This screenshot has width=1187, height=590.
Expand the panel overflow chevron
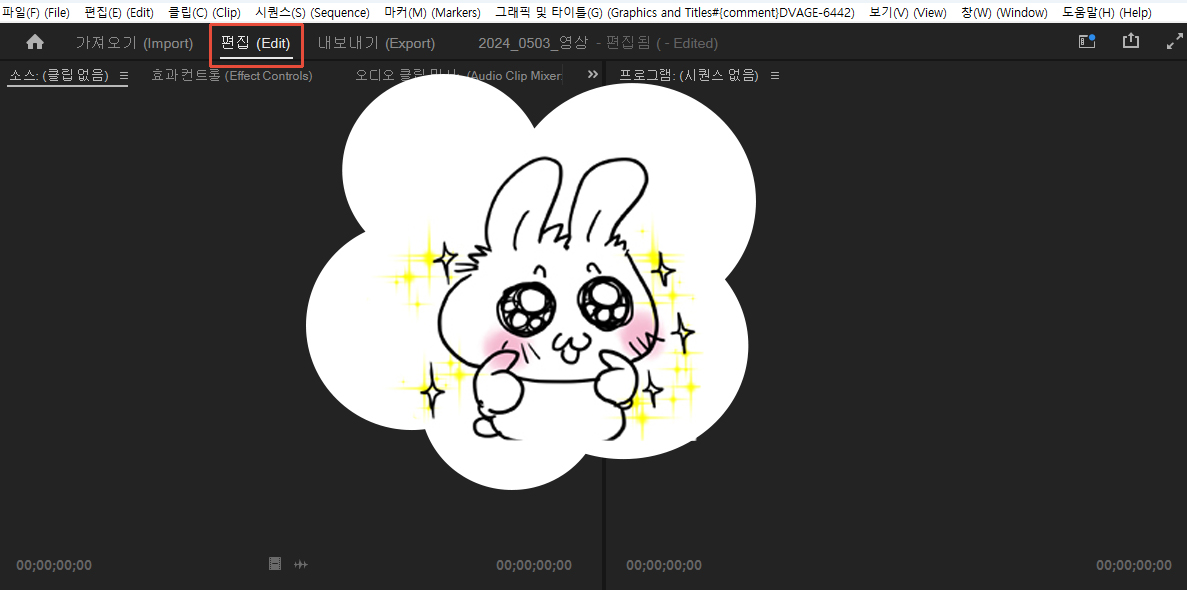point(593,74)
